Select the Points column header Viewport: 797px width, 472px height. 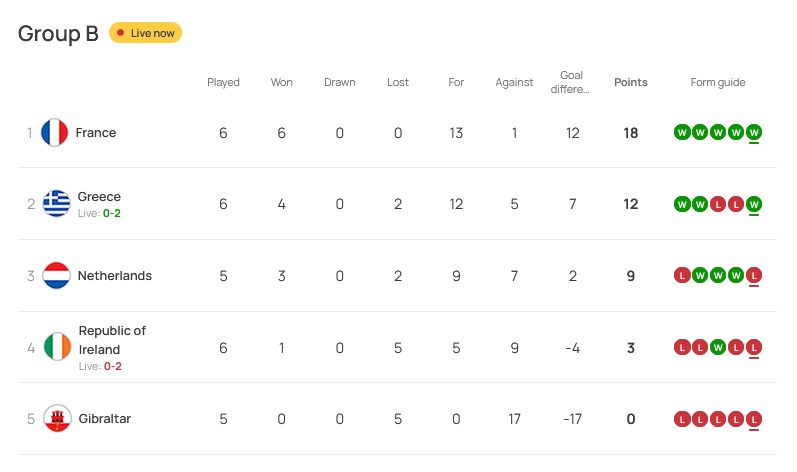pyautogui.click(x=630, y=82)
